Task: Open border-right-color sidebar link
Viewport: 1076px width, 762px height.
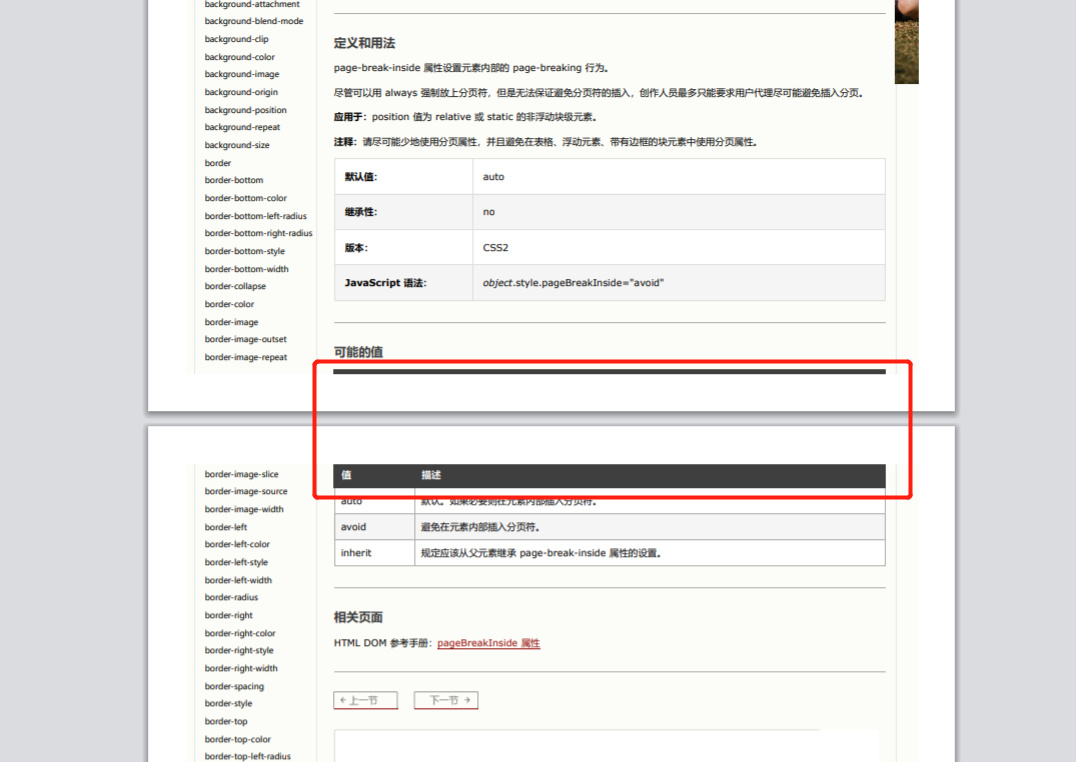Action: pyautogui.click(x=240, y=633)
